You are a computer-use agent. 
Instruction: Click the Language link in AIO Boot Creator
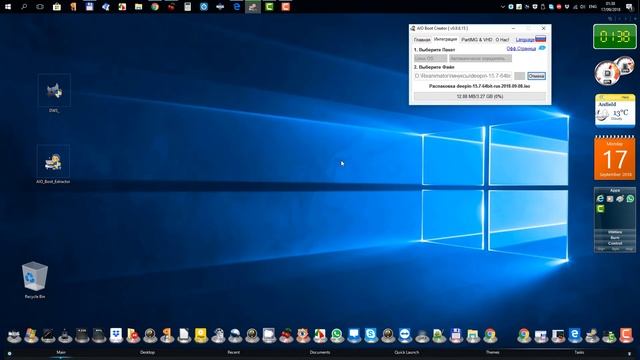pos(525,40)
